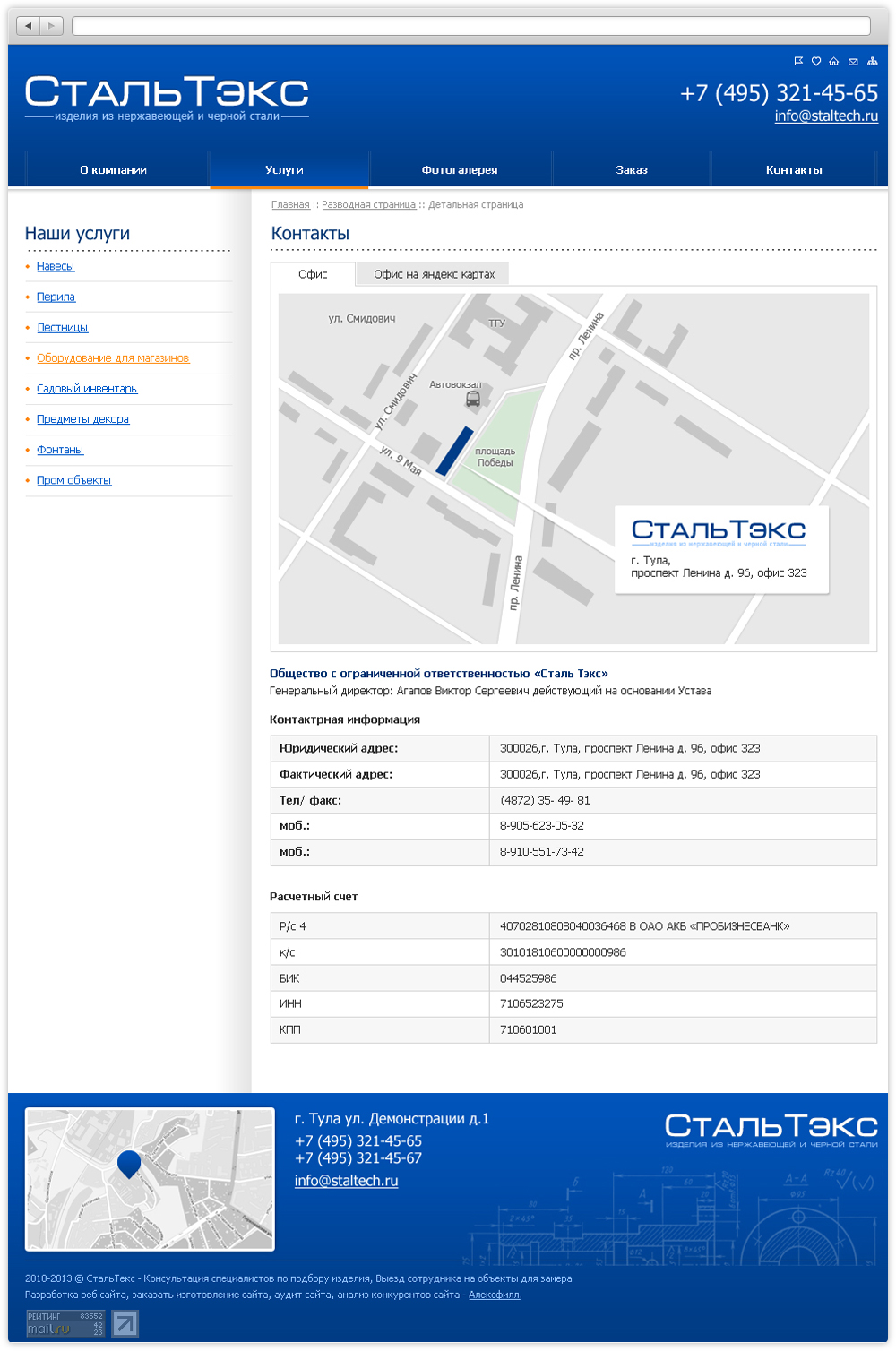Open the Алексфилл developer link
896x1351 pixels.
tap(494, 1295)
